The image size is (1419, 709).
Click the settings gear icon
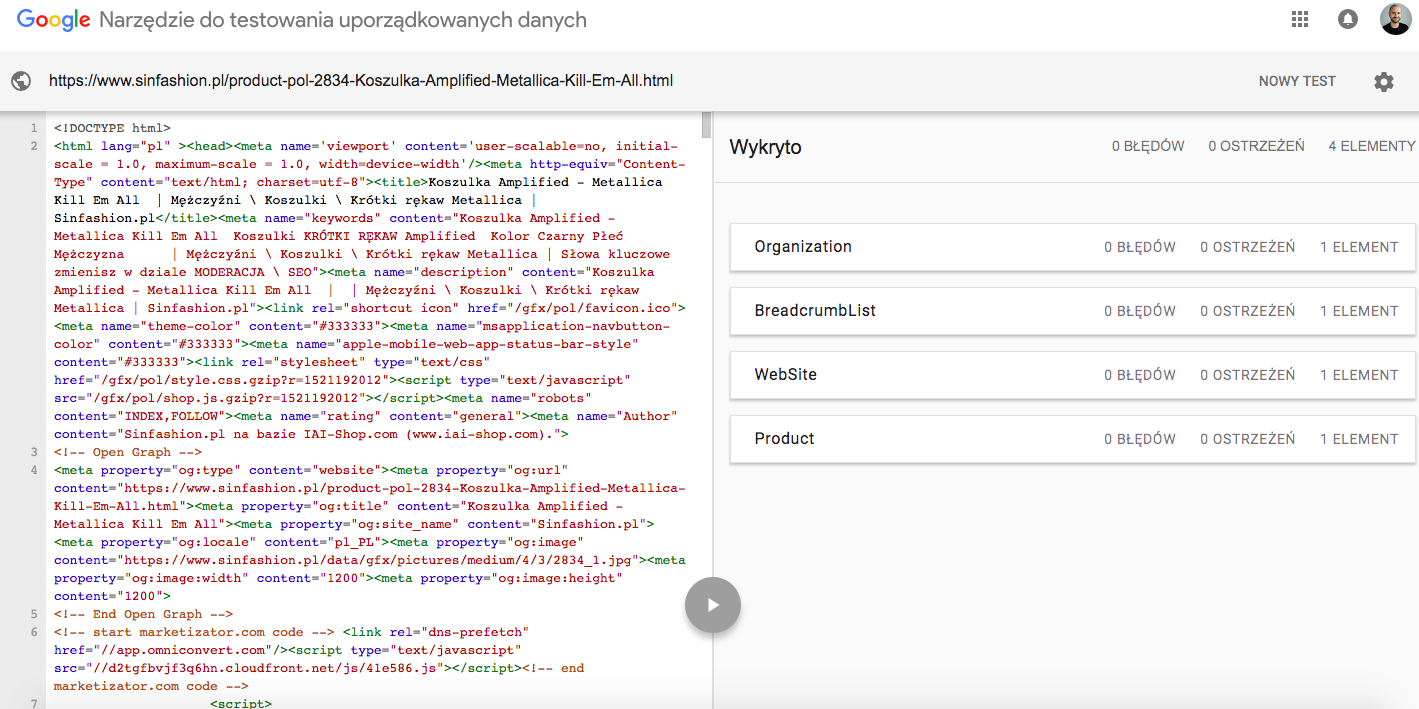pos(1384,82)
